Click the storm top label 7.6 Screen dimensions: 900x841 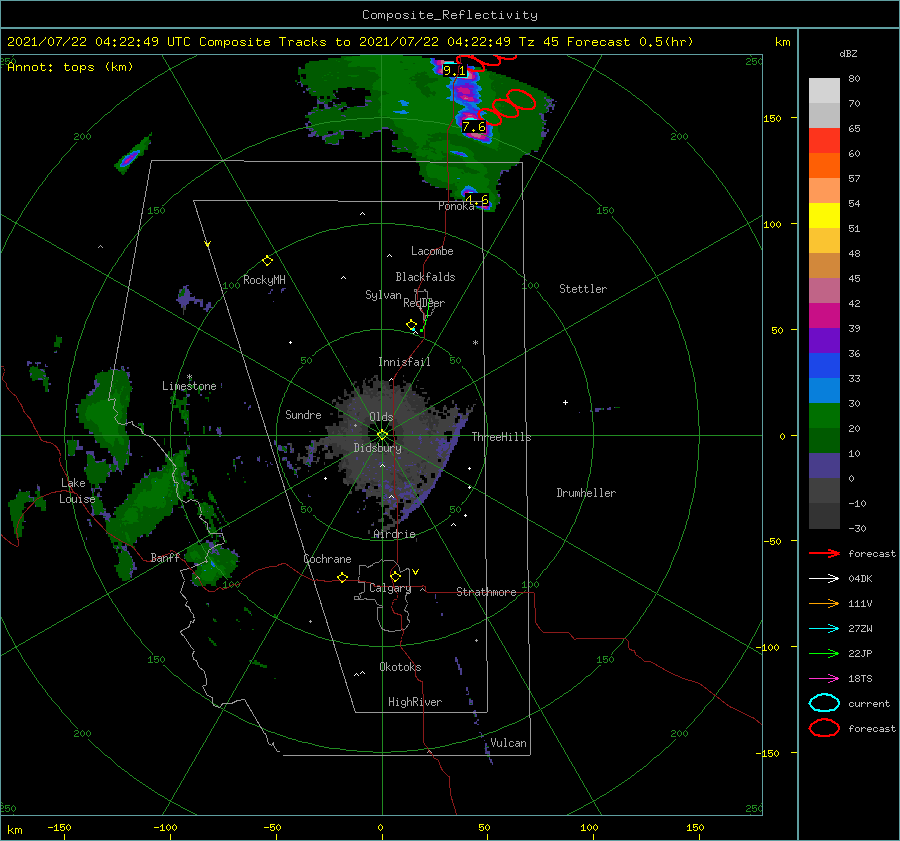pos(474,126)
